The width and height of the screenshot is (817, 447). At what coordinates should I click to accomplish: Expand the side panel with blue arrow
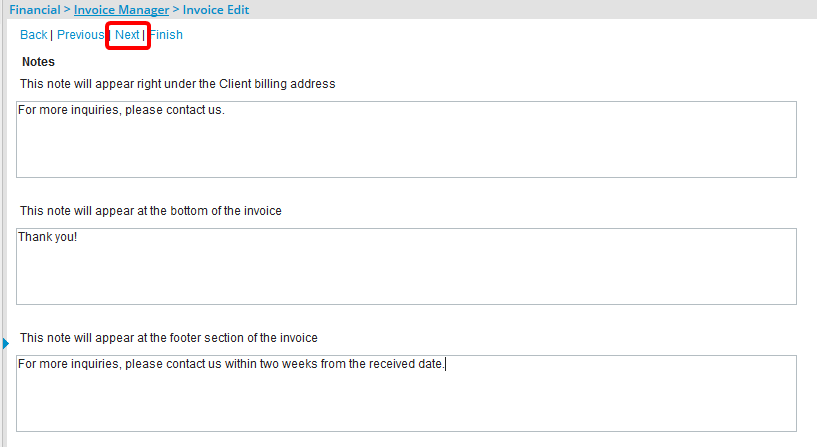tap(5, 343)
